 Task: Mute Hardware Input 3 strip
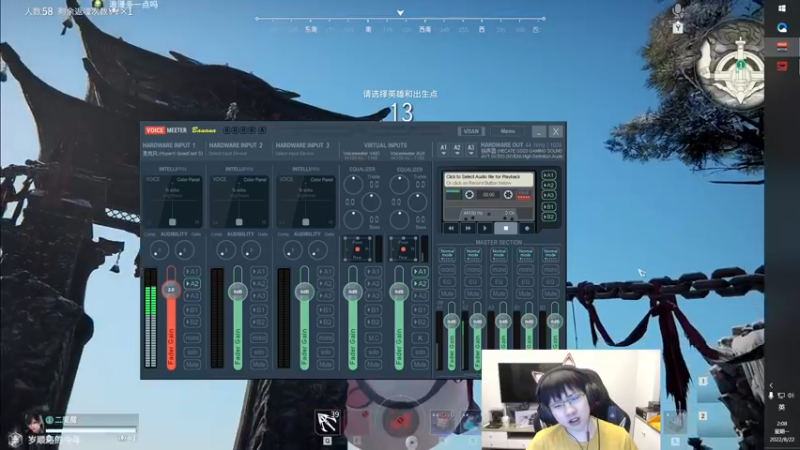tap(325, 364)
